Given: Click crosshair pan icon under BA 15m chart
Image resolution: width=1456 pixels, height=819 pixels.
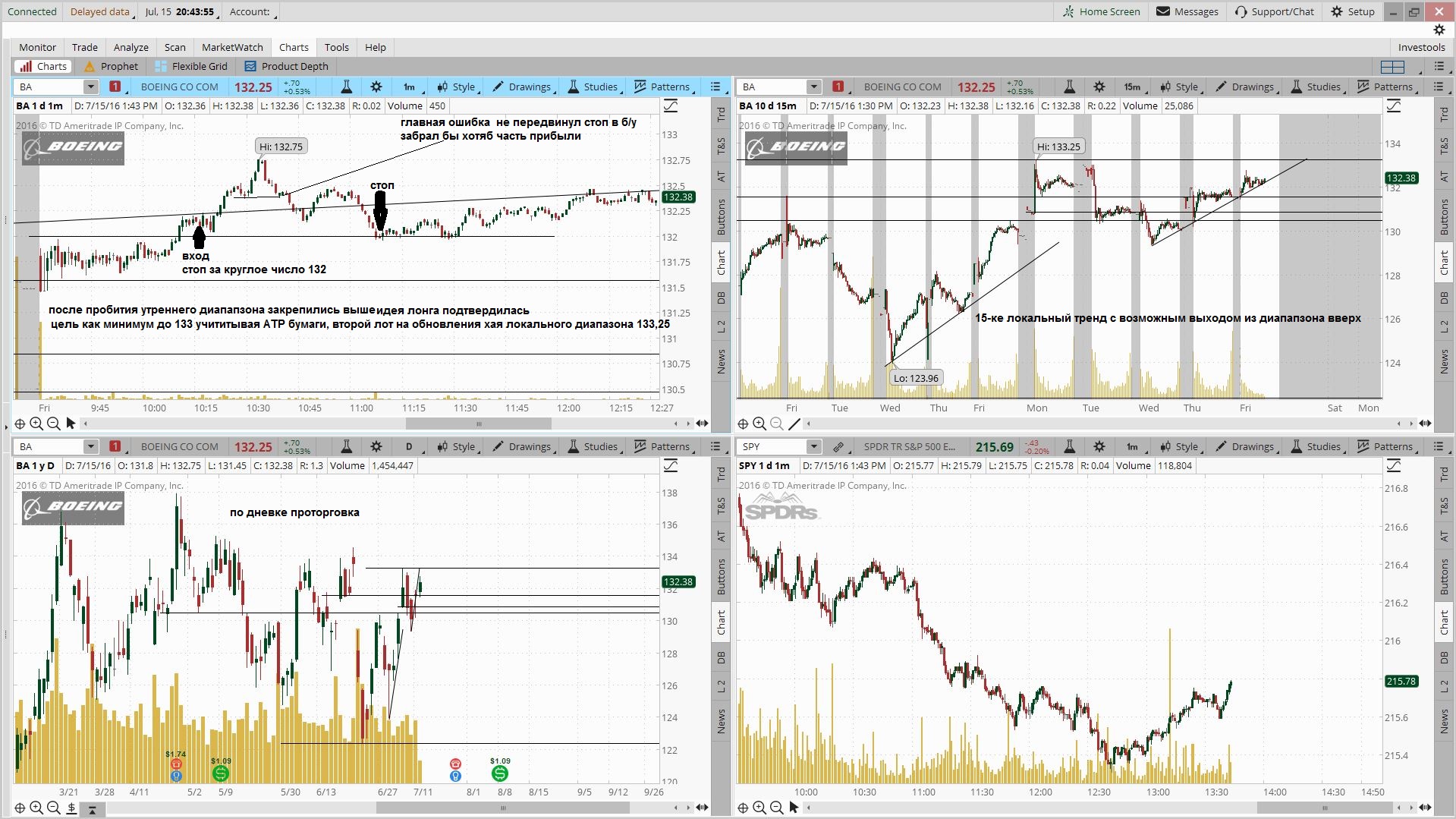Looking at the screenshot, I should [744, 424].
